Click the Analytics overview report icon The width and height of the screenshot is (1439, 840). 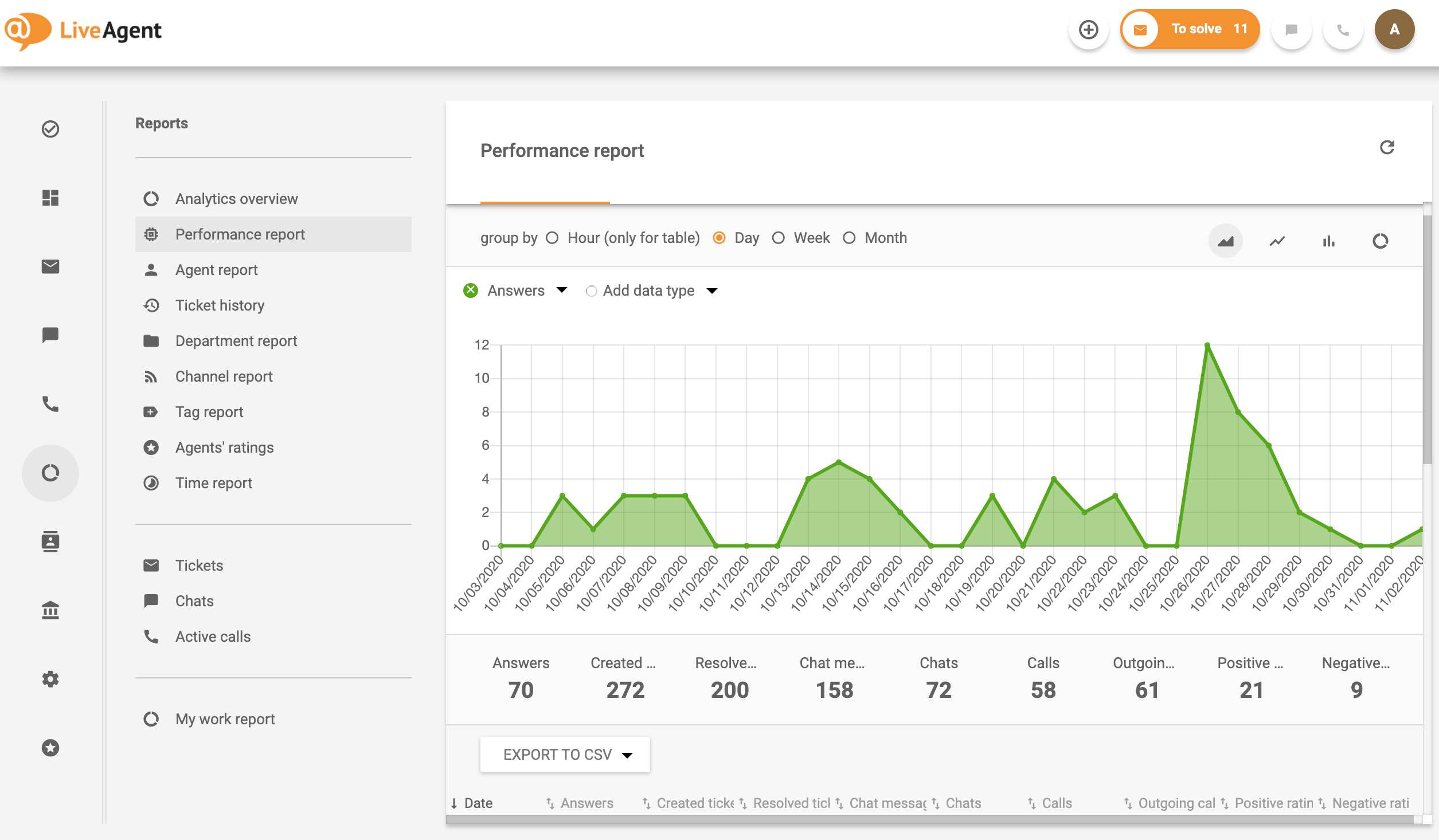tap(151, 198)
